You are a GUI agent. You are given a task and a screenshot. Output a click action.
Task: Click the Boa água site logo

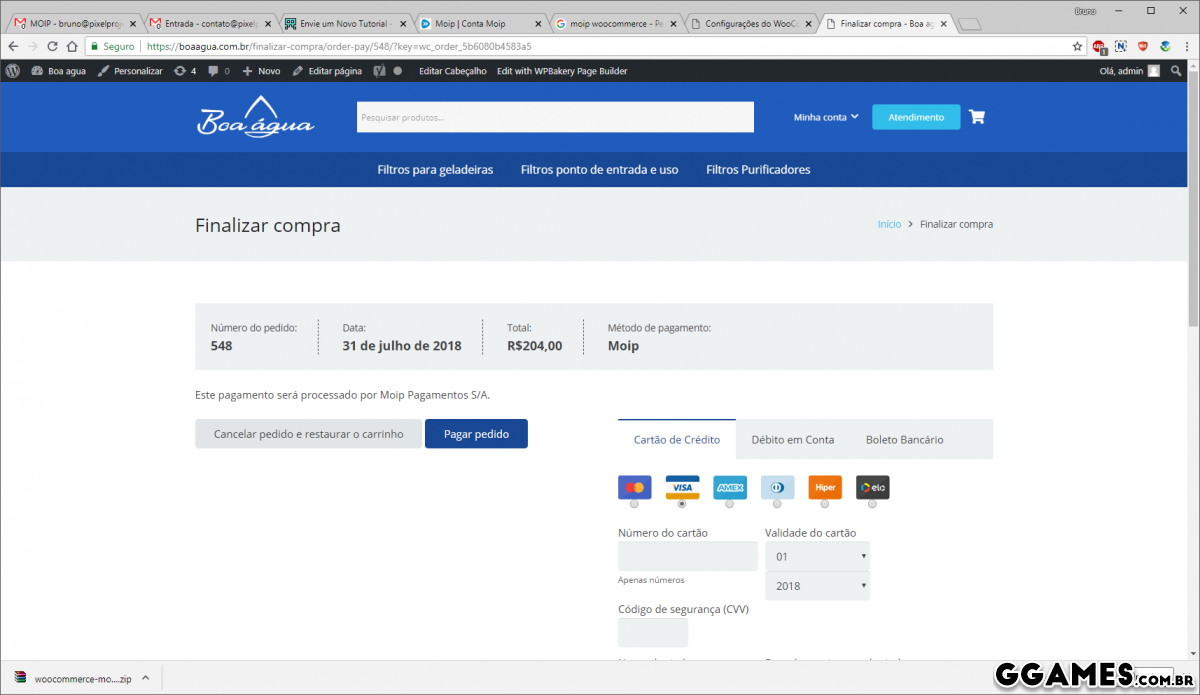(255, 117)
